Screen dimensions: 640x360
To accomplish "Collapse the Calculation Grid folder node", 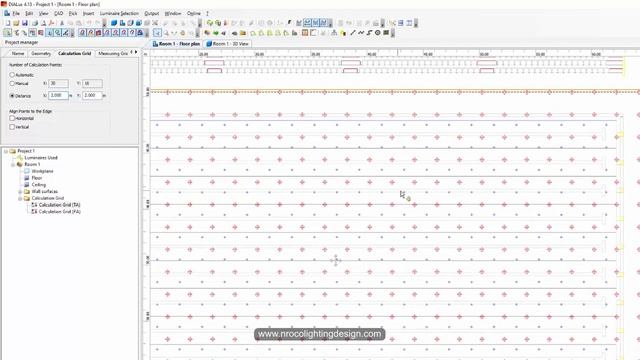I will (x=20, y=198).
